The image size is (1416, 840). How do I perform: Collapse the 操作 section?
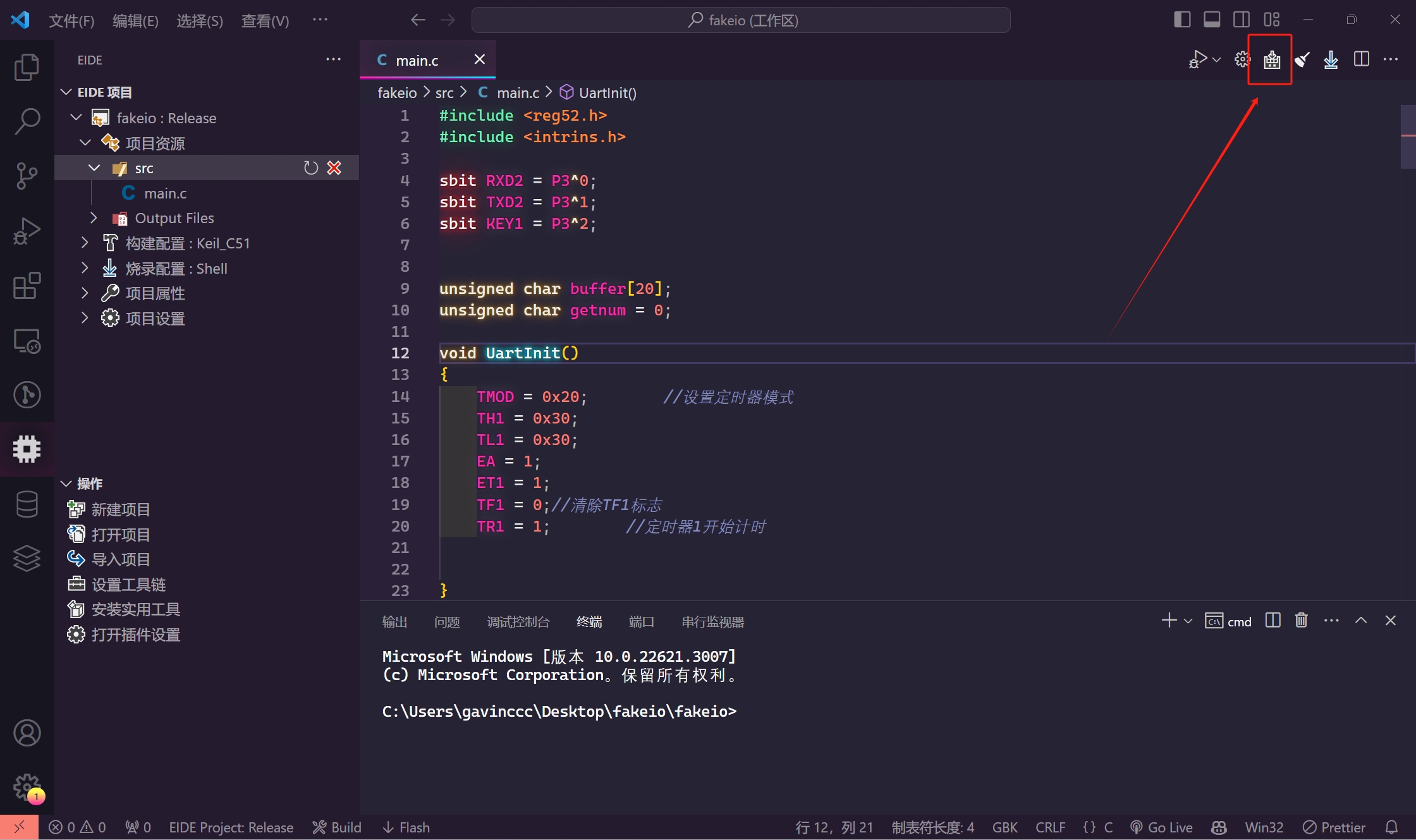66,484
